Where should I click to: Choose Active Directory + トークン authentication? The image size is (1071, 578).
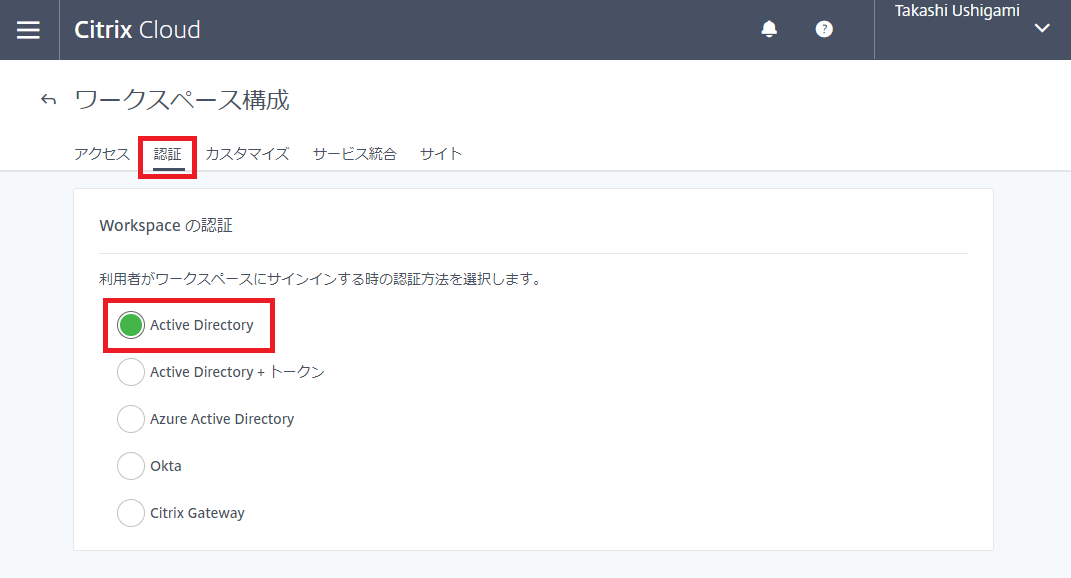(x=130, y=371)
